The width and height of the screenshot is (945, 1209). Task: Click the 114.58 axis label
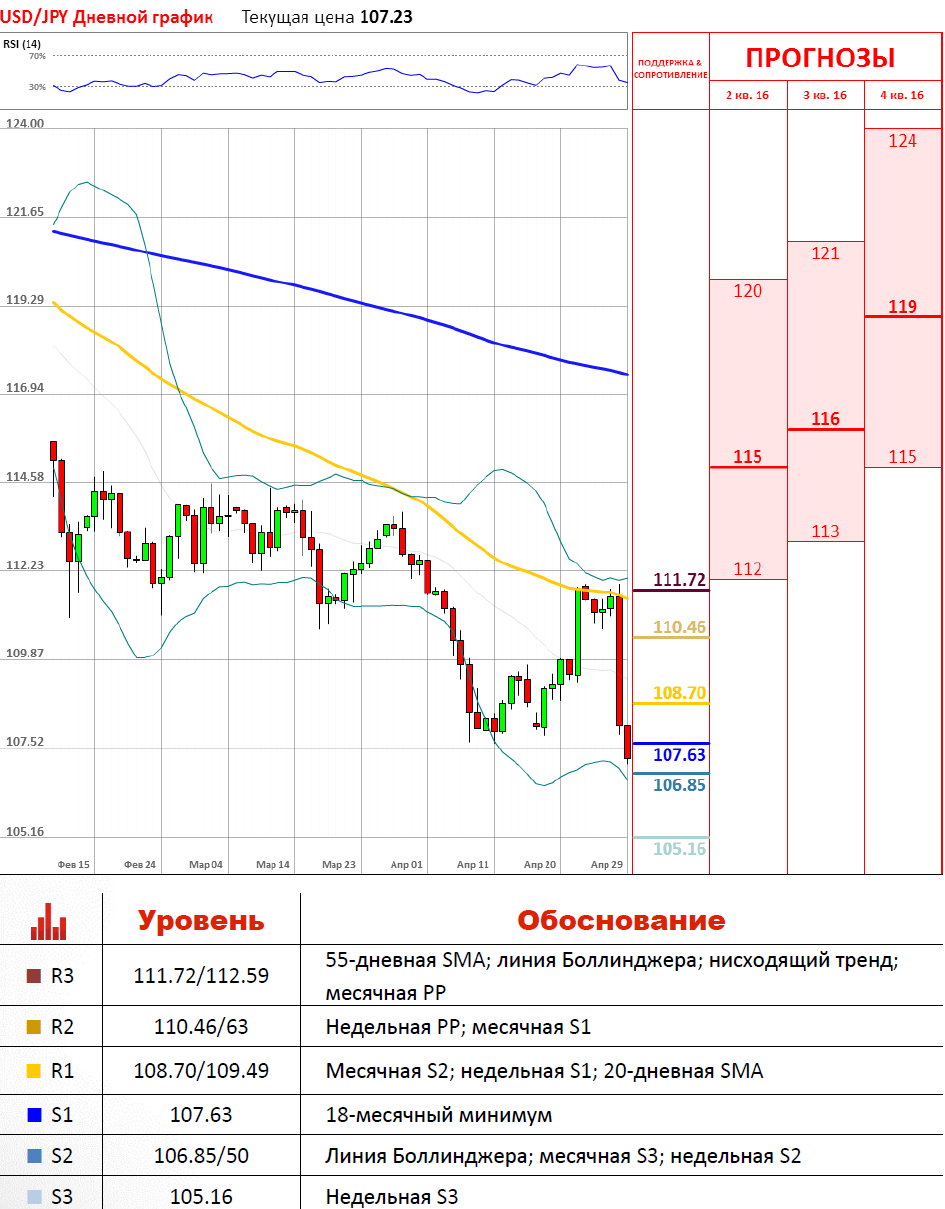pyautogui.click(x=25, y=476)
